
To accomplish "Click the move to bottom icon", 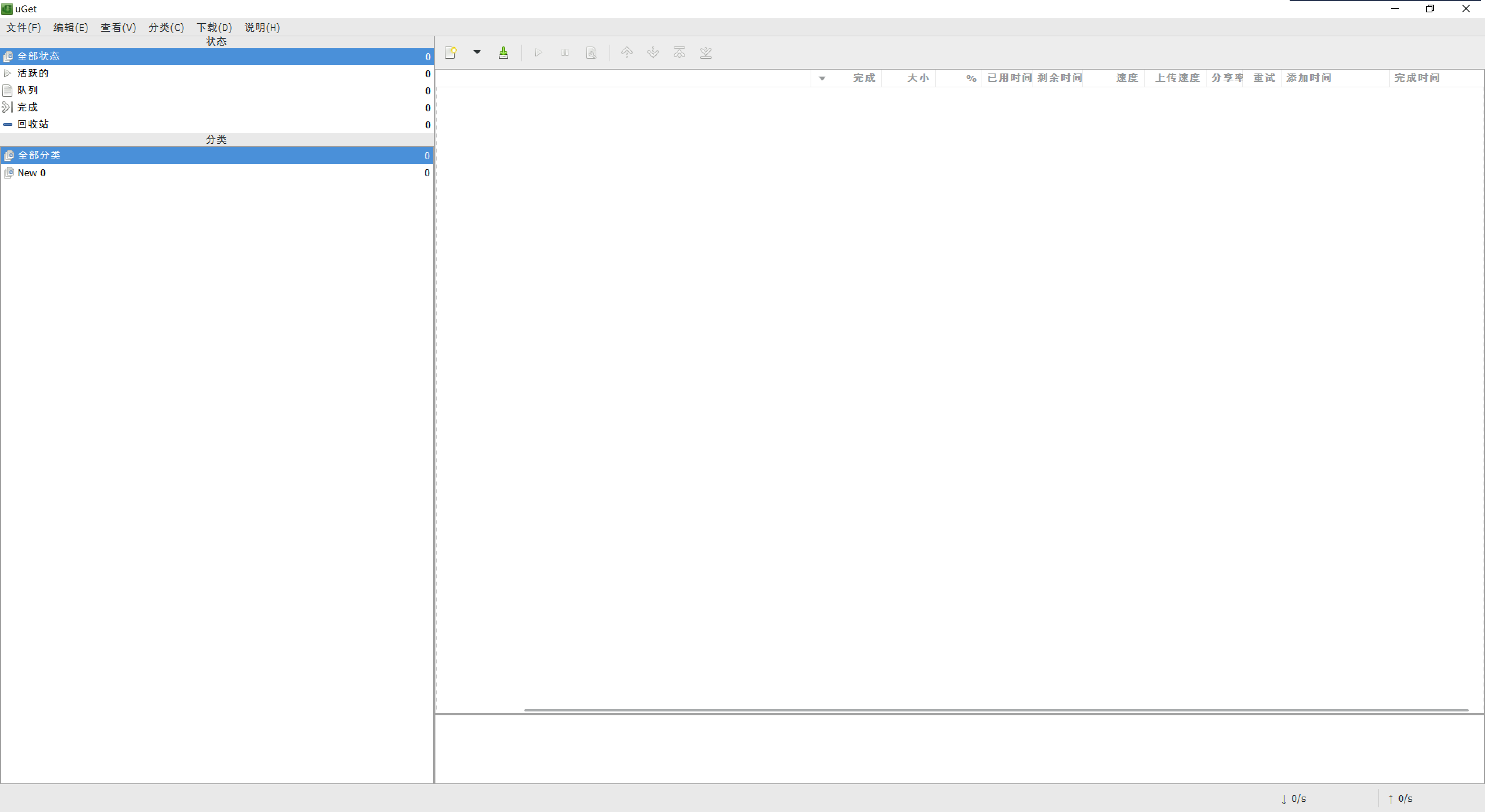I will coord(706,53).
